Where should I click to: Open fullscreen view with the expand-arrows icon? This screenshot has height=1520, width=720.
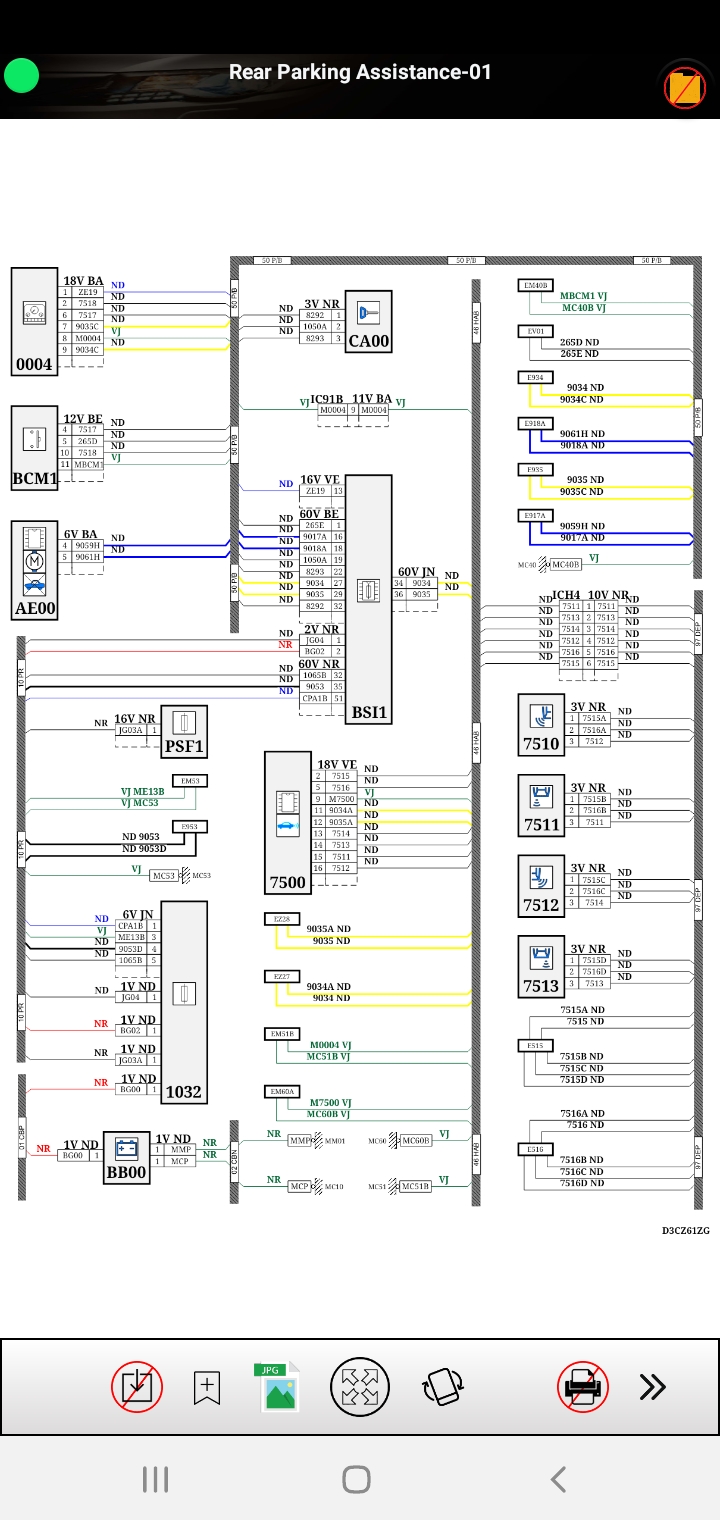pyautogui.click(x=360, y=1387)
